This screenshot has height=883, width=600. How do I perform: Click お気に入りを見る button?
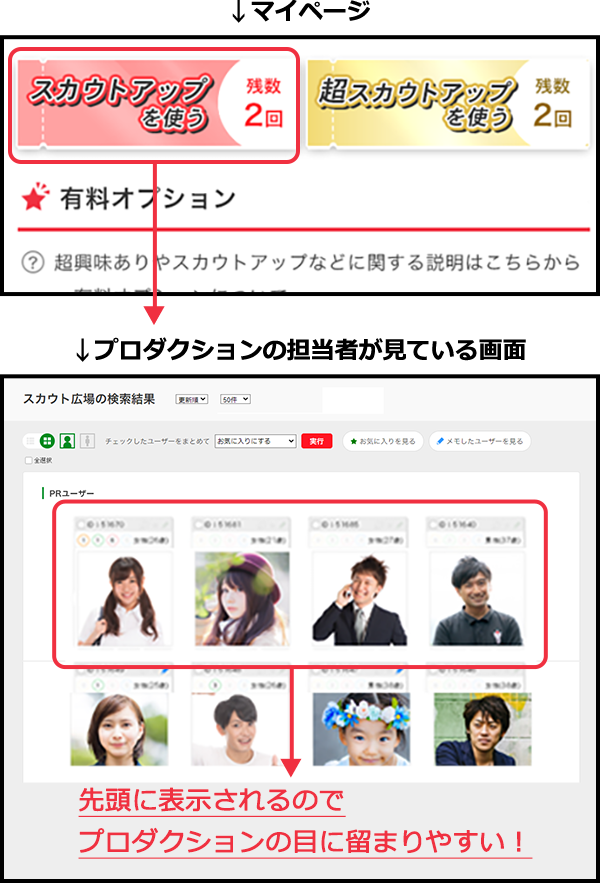[383, 441]
